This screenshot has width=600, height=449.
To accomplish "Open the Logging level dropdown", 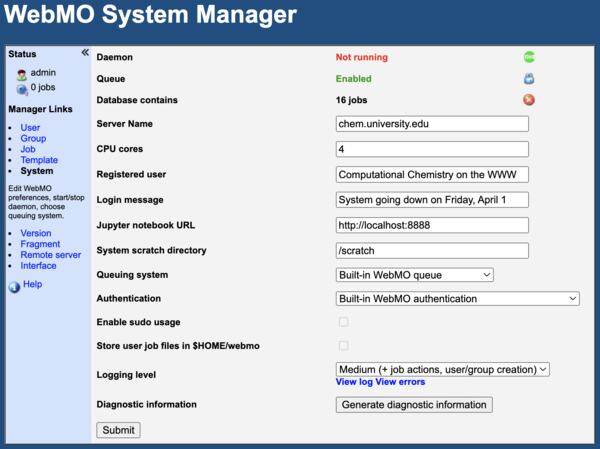I will point(443,369).
